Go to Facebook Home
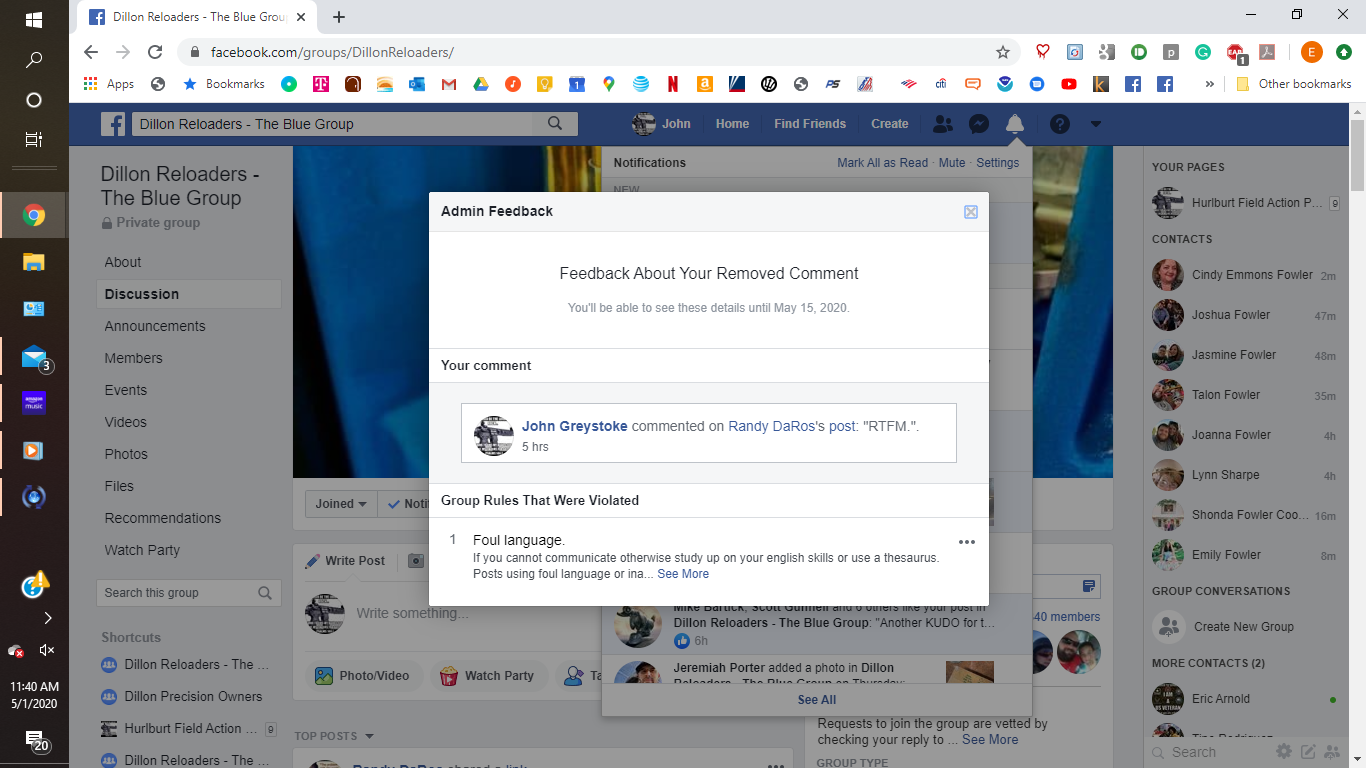1366x768 pixels. click(732, 124)
